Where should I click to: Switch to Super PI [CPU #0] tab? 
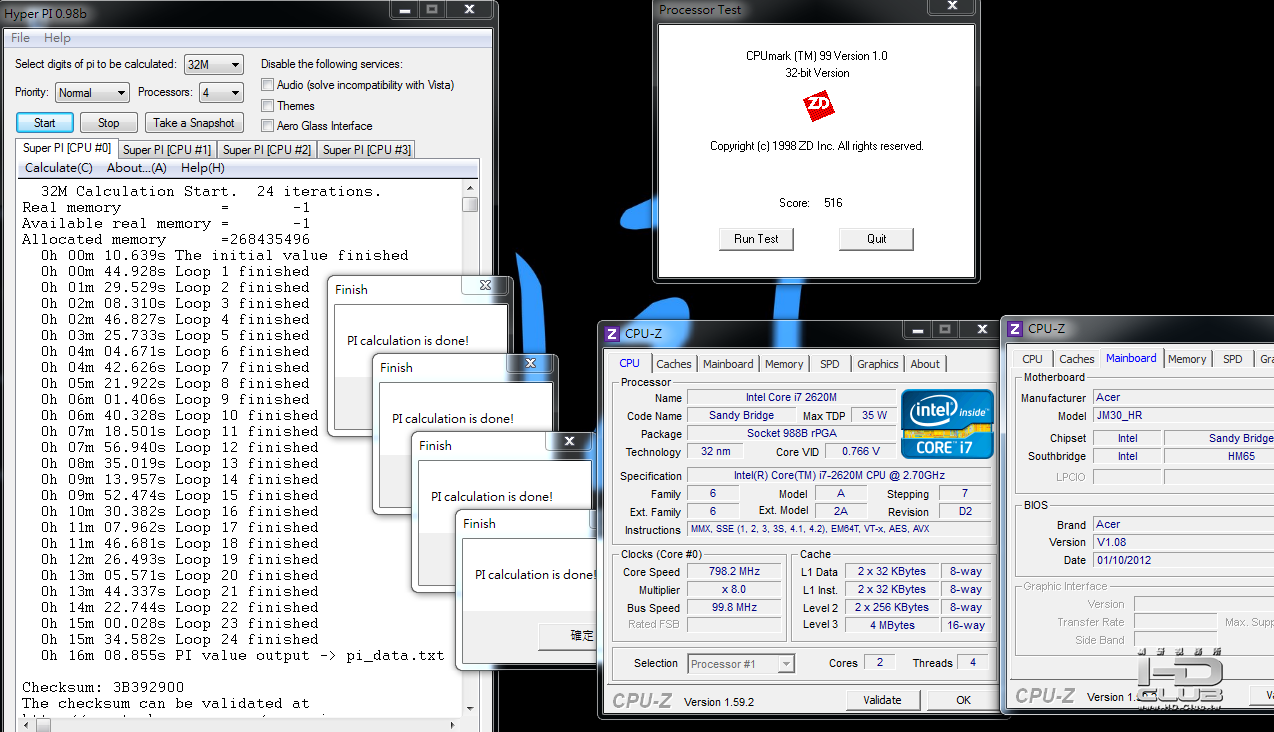(x=67, y=149)
